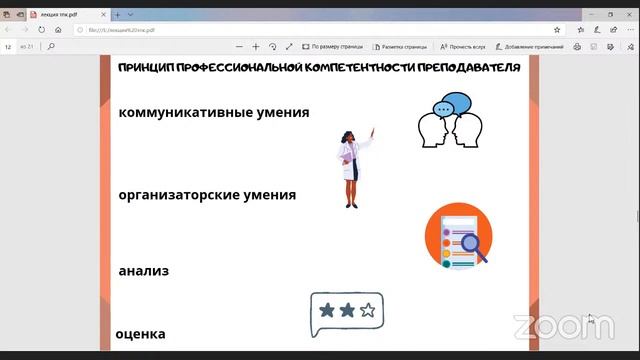Viewport: 640px width, 360px height.
Task: Expand the tab previews chevron
Action: (130, 15)
